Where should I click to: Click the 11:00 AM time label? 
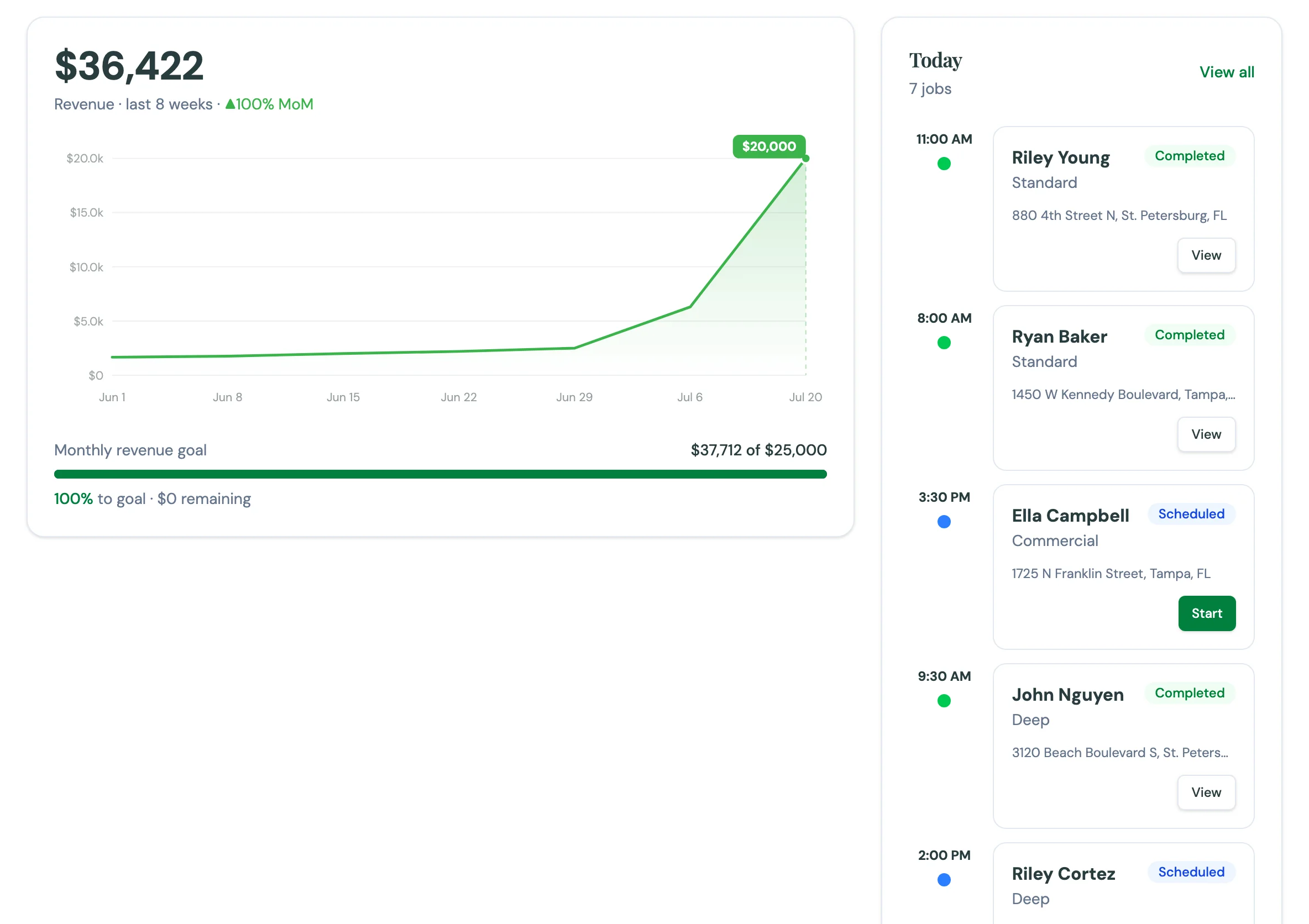click(944, 139)
